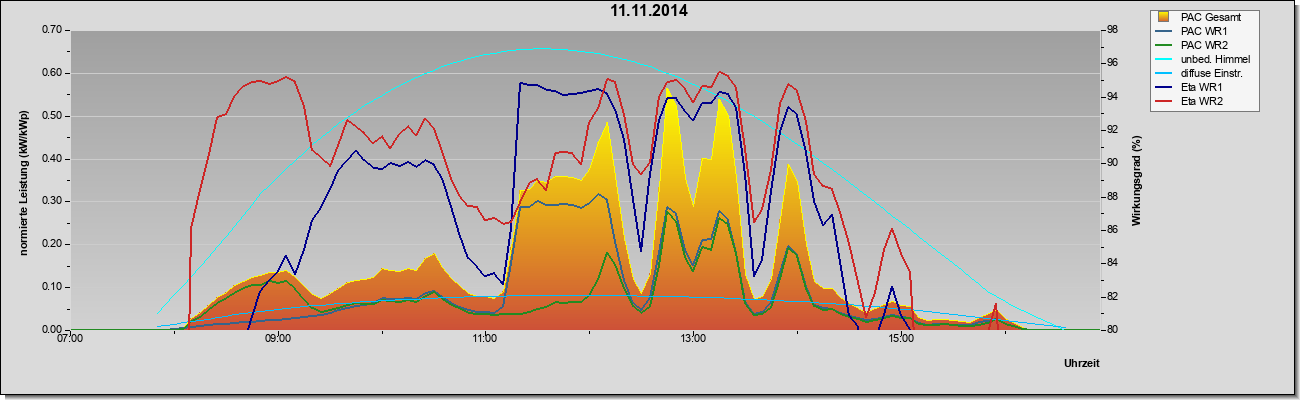
Task: Select the PAC WR2 legend entry
Action: [1203, 46]
